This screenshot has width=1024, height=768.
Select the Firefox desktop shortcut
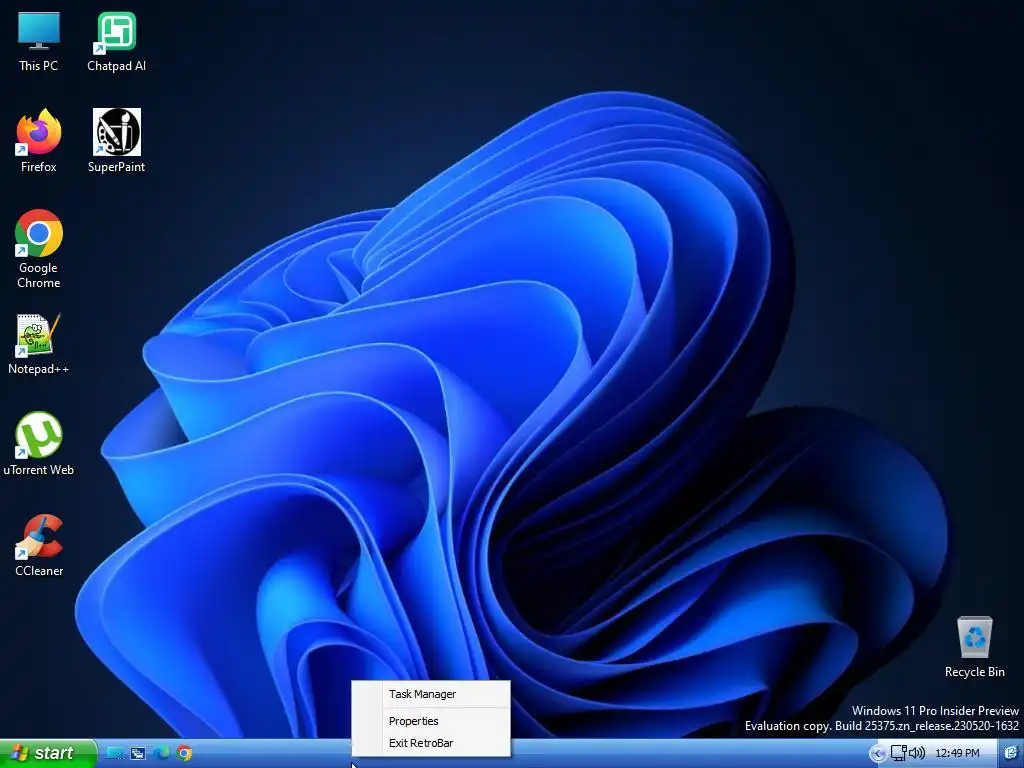(x=39, y=141)
